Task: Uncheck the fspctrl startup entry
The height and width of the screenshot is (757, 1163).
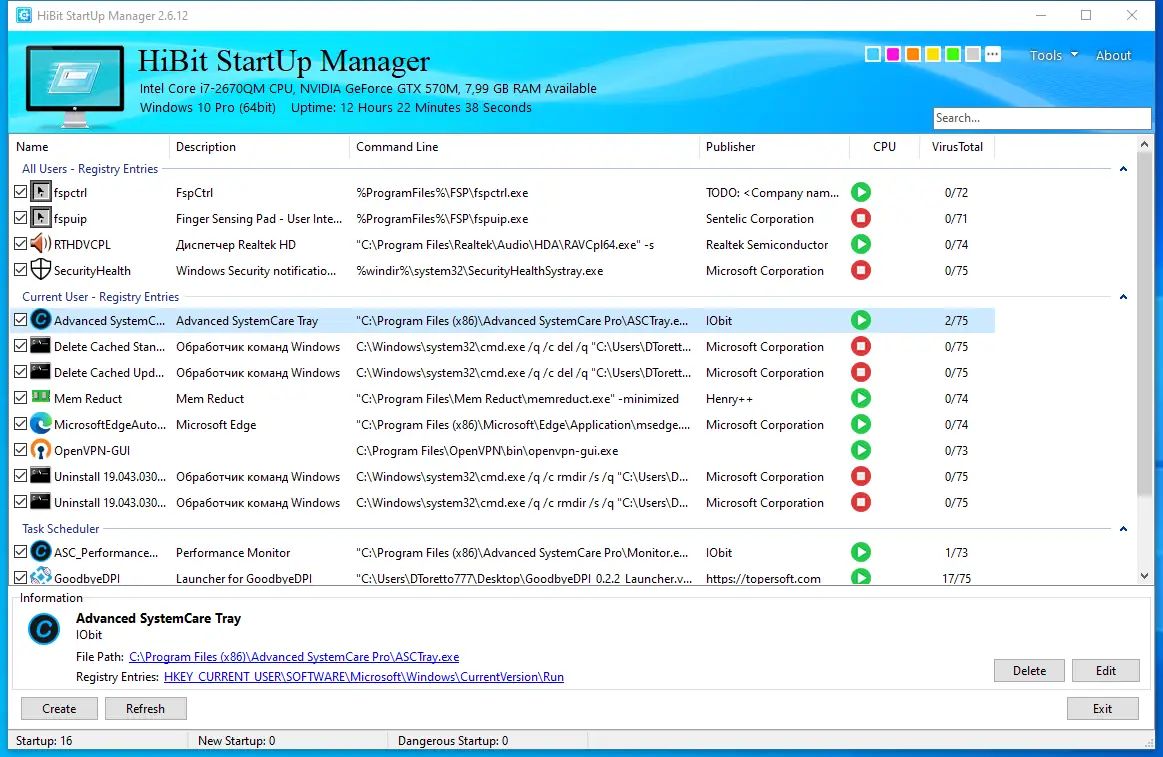Action: click(21, 192)
